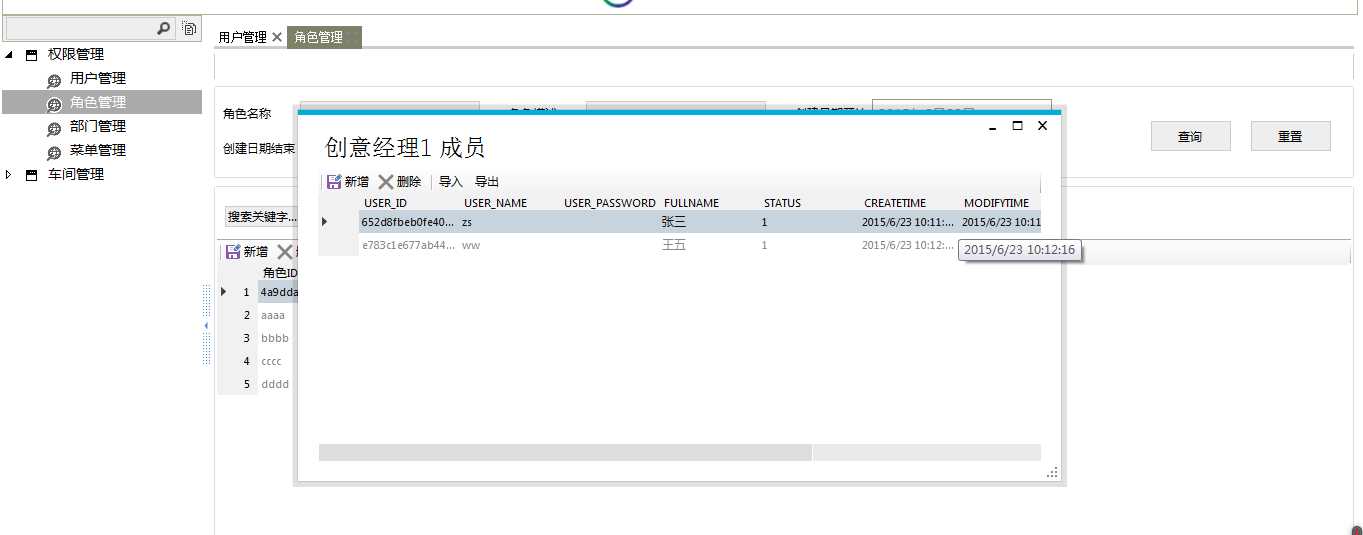This screenshot has height=535, width=1363.
Task: Click the user name cell zs
Action: 467,222
